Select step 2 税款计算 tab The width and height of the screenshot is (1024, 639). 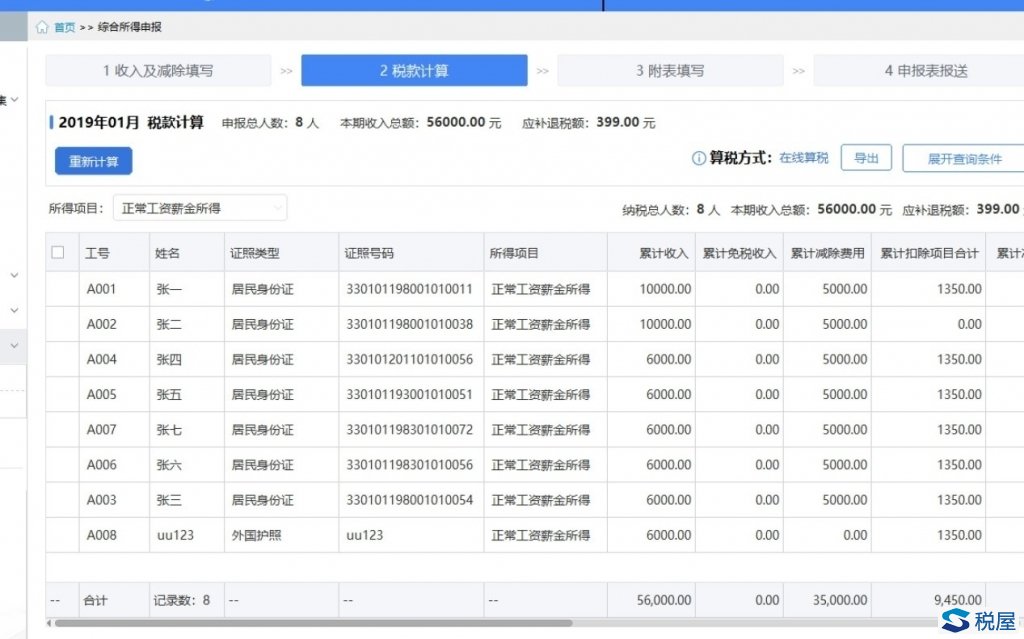414,71
